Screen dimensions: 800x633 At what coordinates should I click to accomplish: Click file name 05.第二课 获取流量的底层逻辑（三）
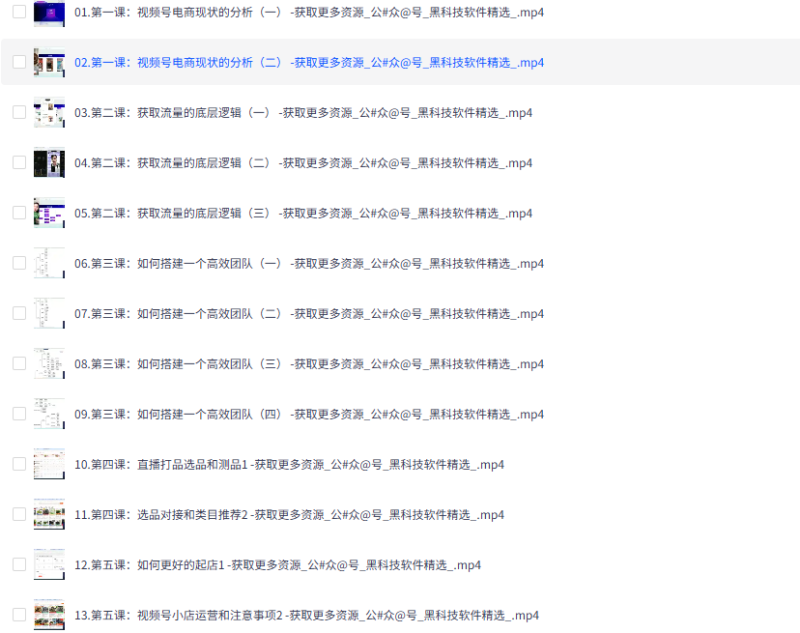[303, 213]
